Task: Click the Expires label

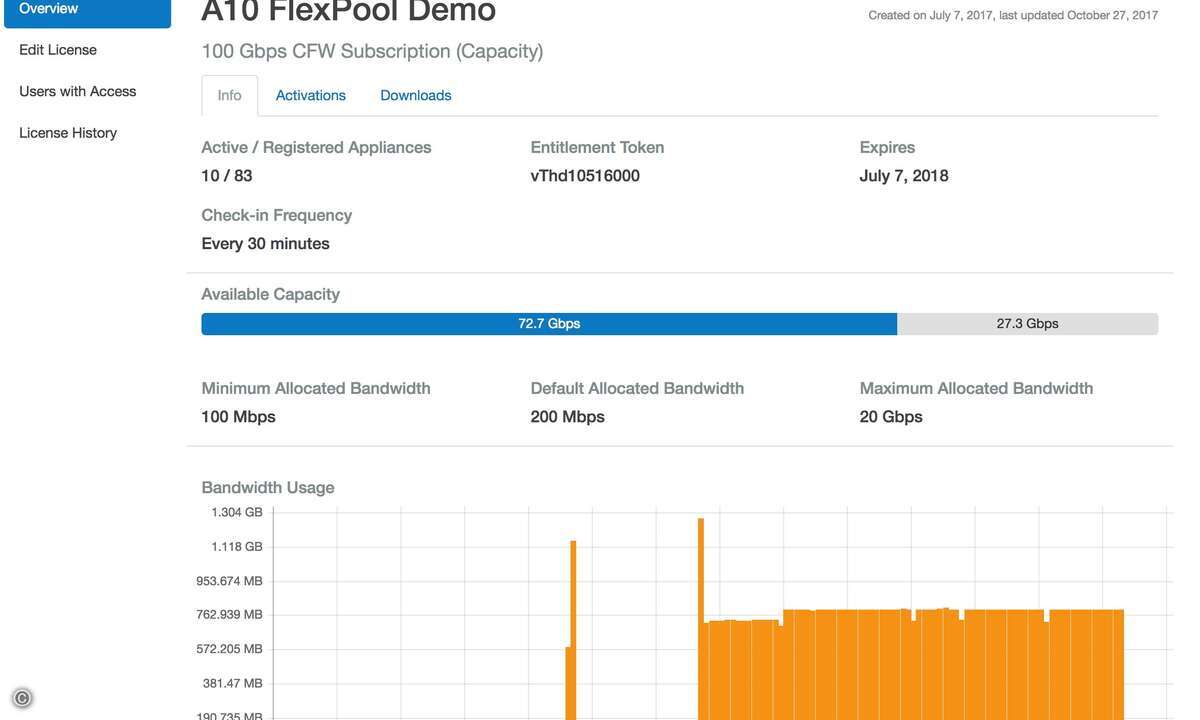Action: 887,147
